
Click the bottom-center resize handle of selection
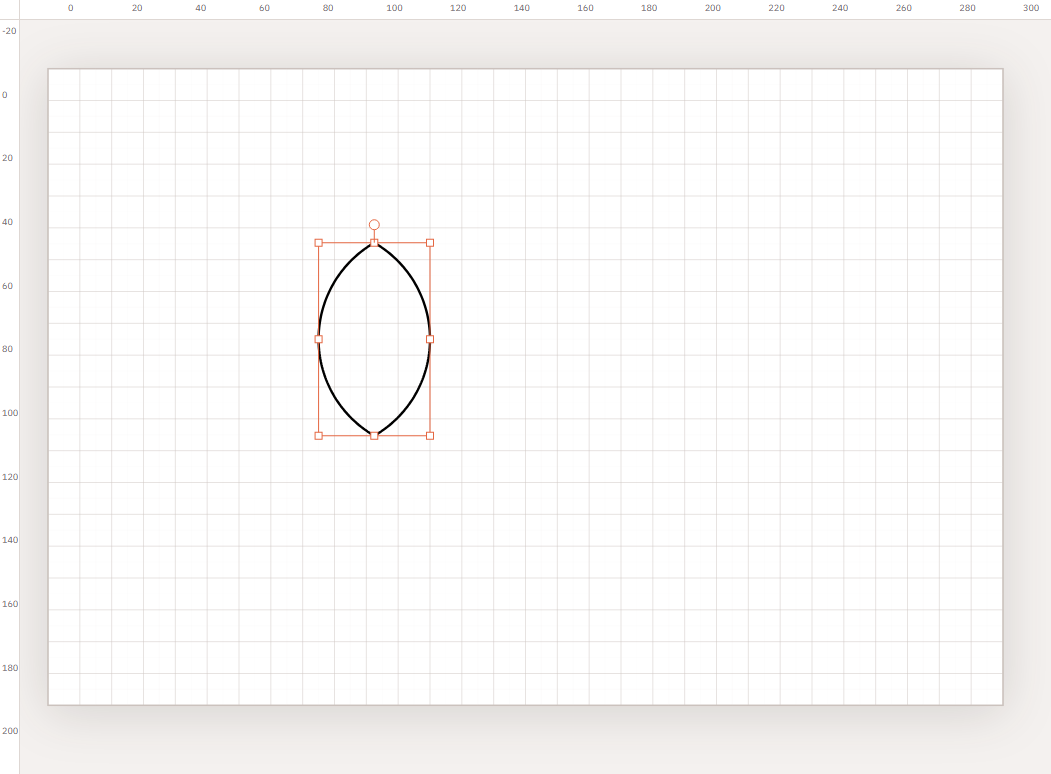click(374, 436)
